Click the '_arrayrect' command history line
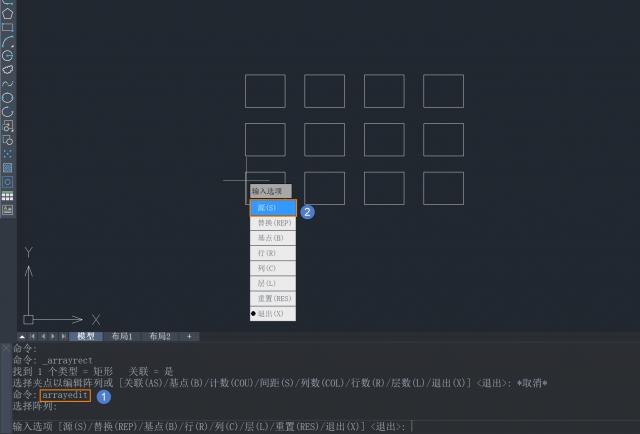This screenshot has width=640, height=434. (x=53, y=361)
